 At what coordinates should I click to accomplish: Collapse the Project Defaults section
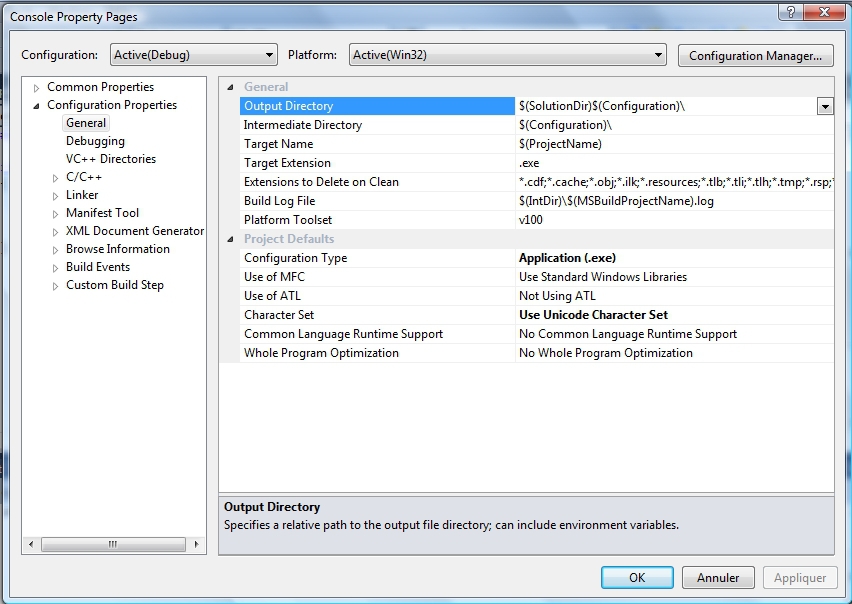tap(232, 239)
